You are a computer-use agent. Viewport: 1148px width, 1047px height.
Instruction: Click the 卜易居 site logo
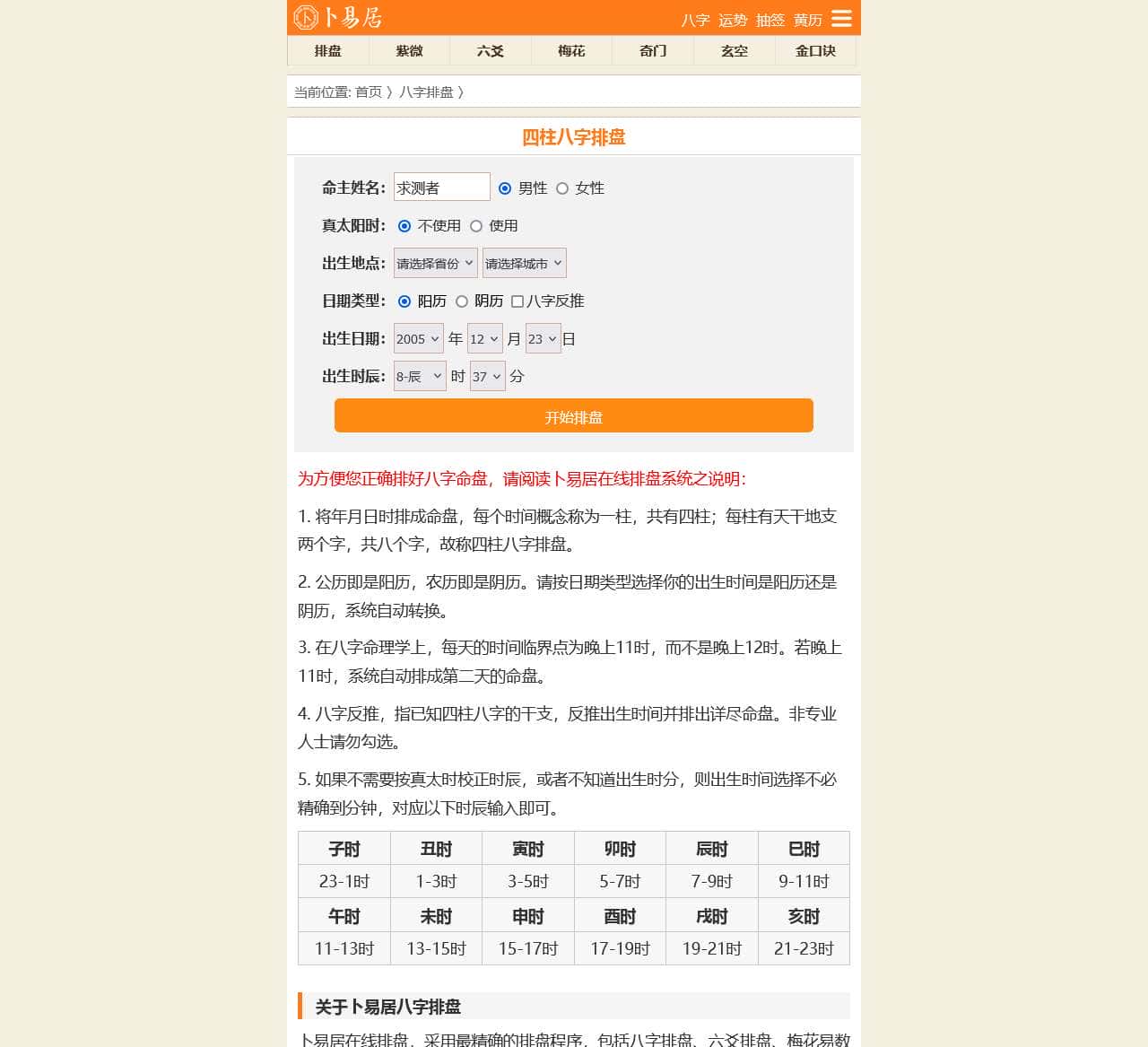tap(338, 17)
